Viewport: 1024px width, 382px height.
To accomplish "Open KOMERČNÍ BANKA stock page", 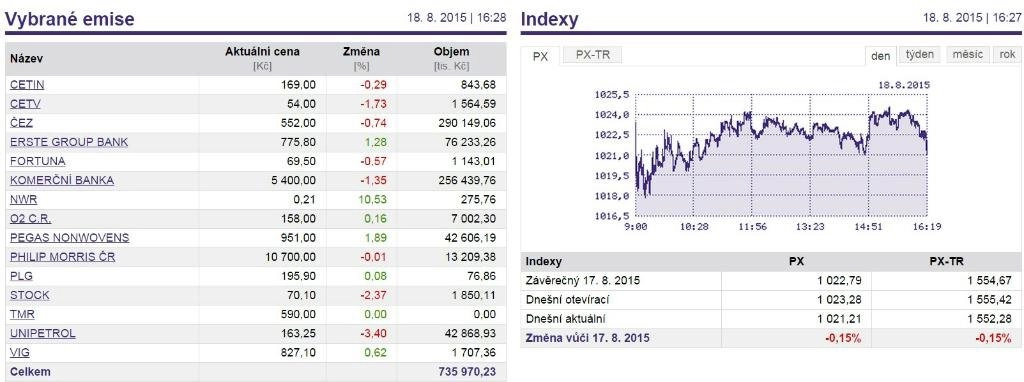I will pos(62,180).
